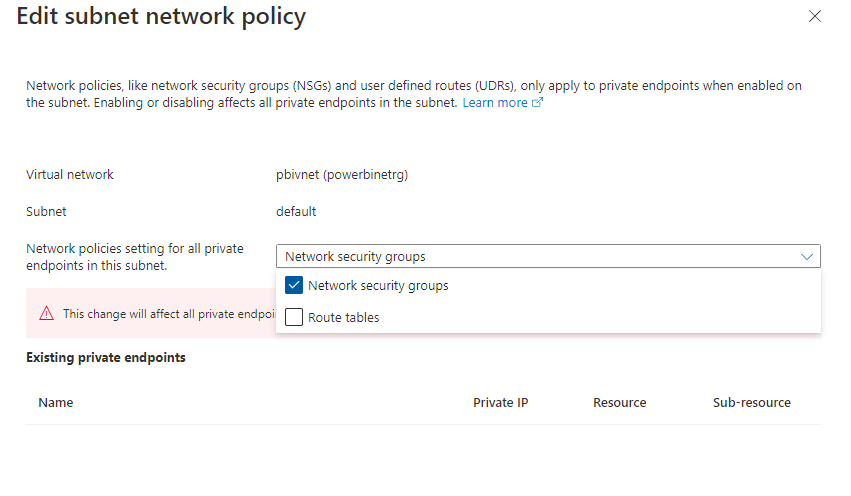Image resolution: width=851 pixels, height=496 pixels.
Task: Collapse the dropdown using its chevron arrow
Action: tap(806, 256)
